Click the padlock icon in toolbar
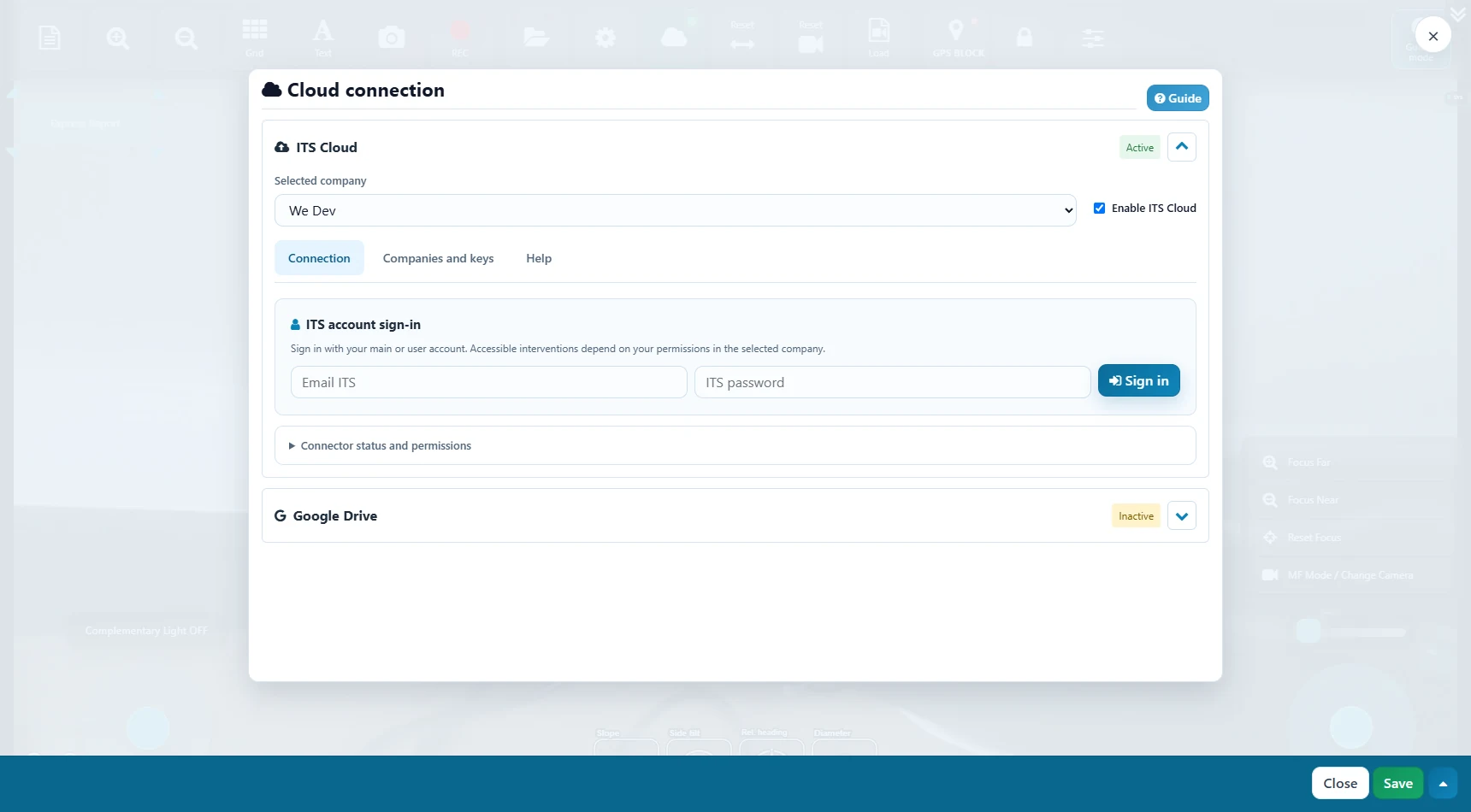The width and height of the screenshot is (1471, 812). (1025, 38)
